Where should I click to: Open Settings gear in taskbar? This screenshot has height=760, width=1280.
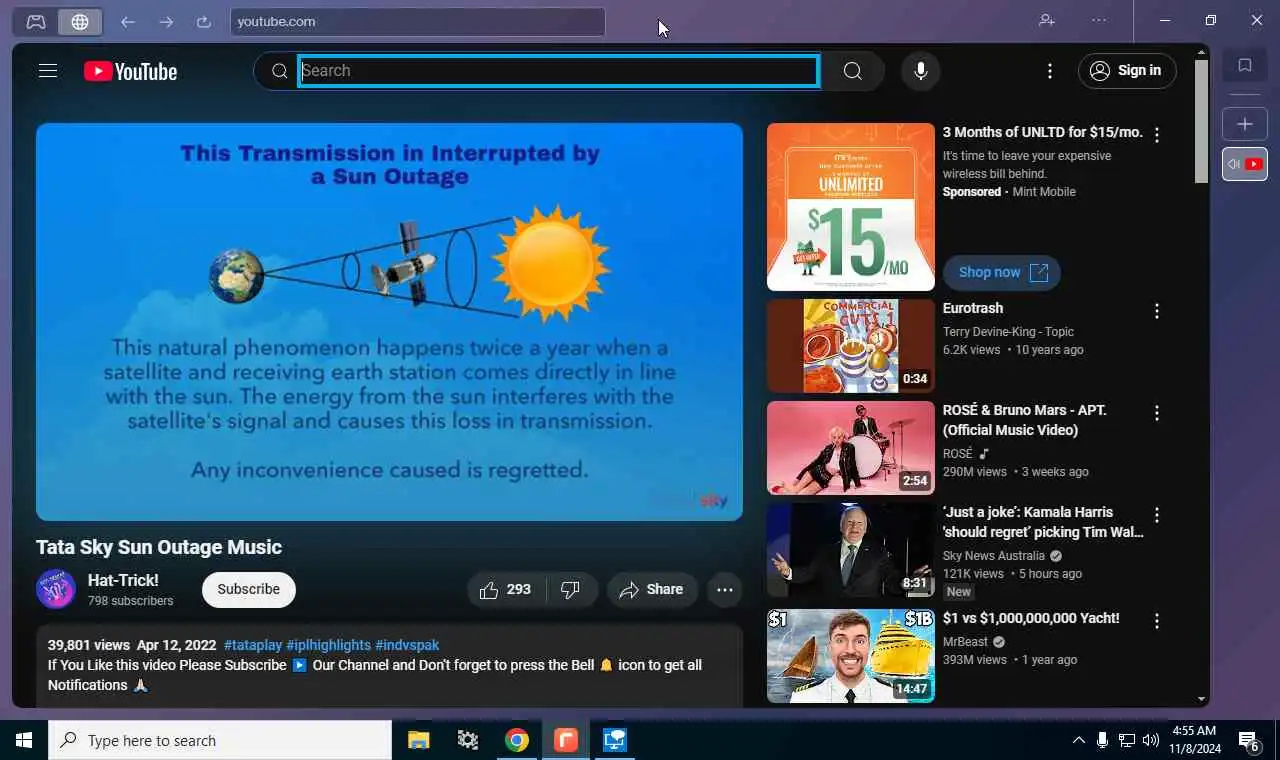point(468,740)
